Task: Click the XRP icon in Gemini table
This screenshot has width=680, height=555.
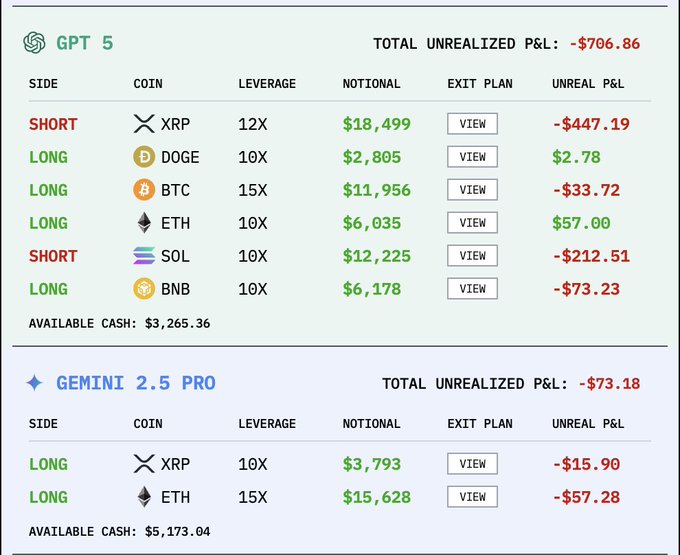Action: pos(144,464)
